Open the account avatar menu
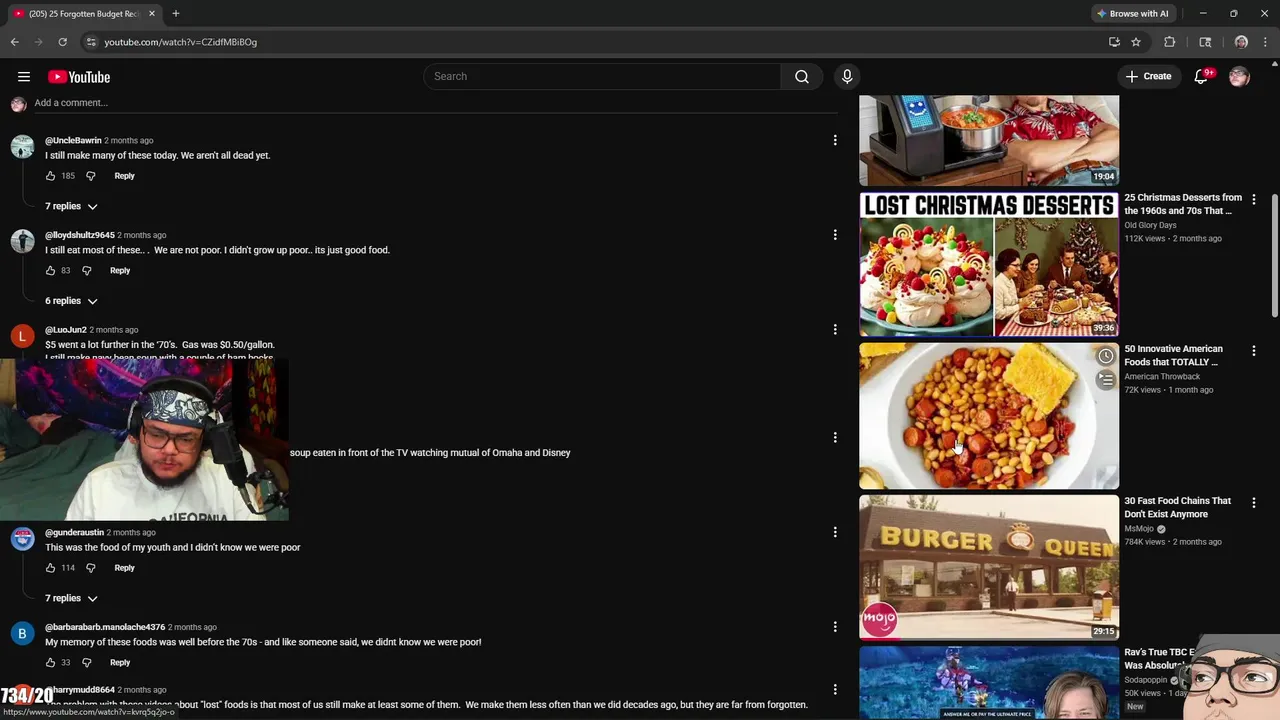 1239,77
